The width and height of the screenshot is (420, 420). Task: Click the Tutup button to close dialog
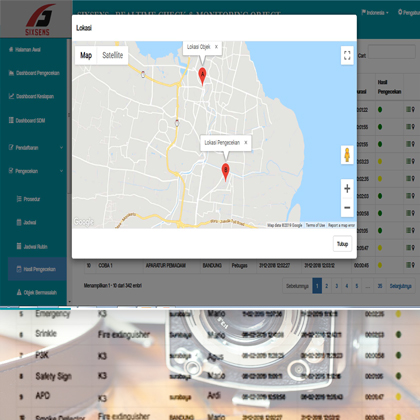342,244
